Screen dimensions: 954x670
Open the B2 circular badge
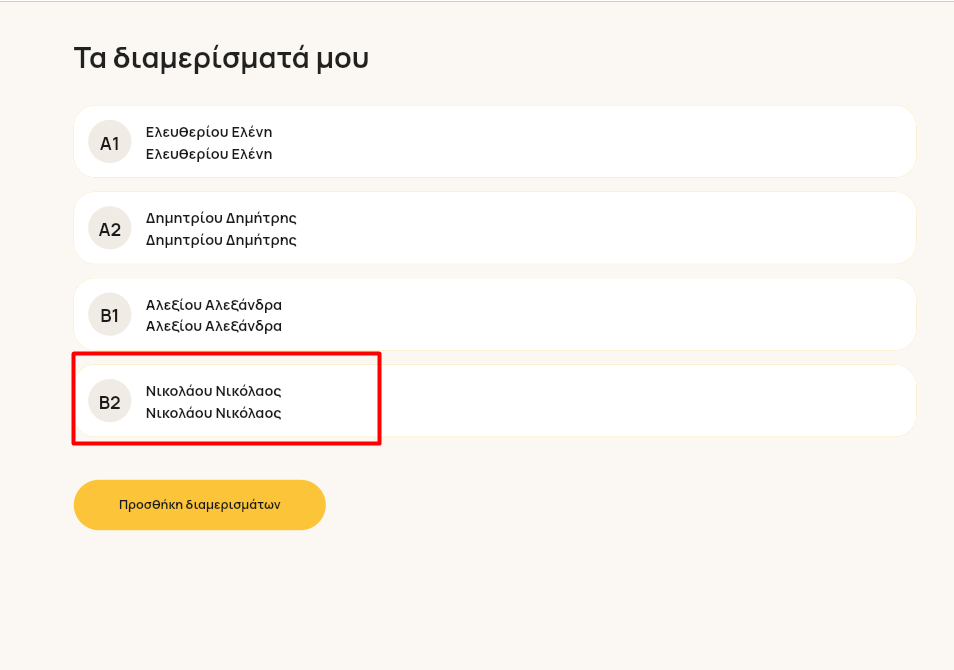[110, 401]
